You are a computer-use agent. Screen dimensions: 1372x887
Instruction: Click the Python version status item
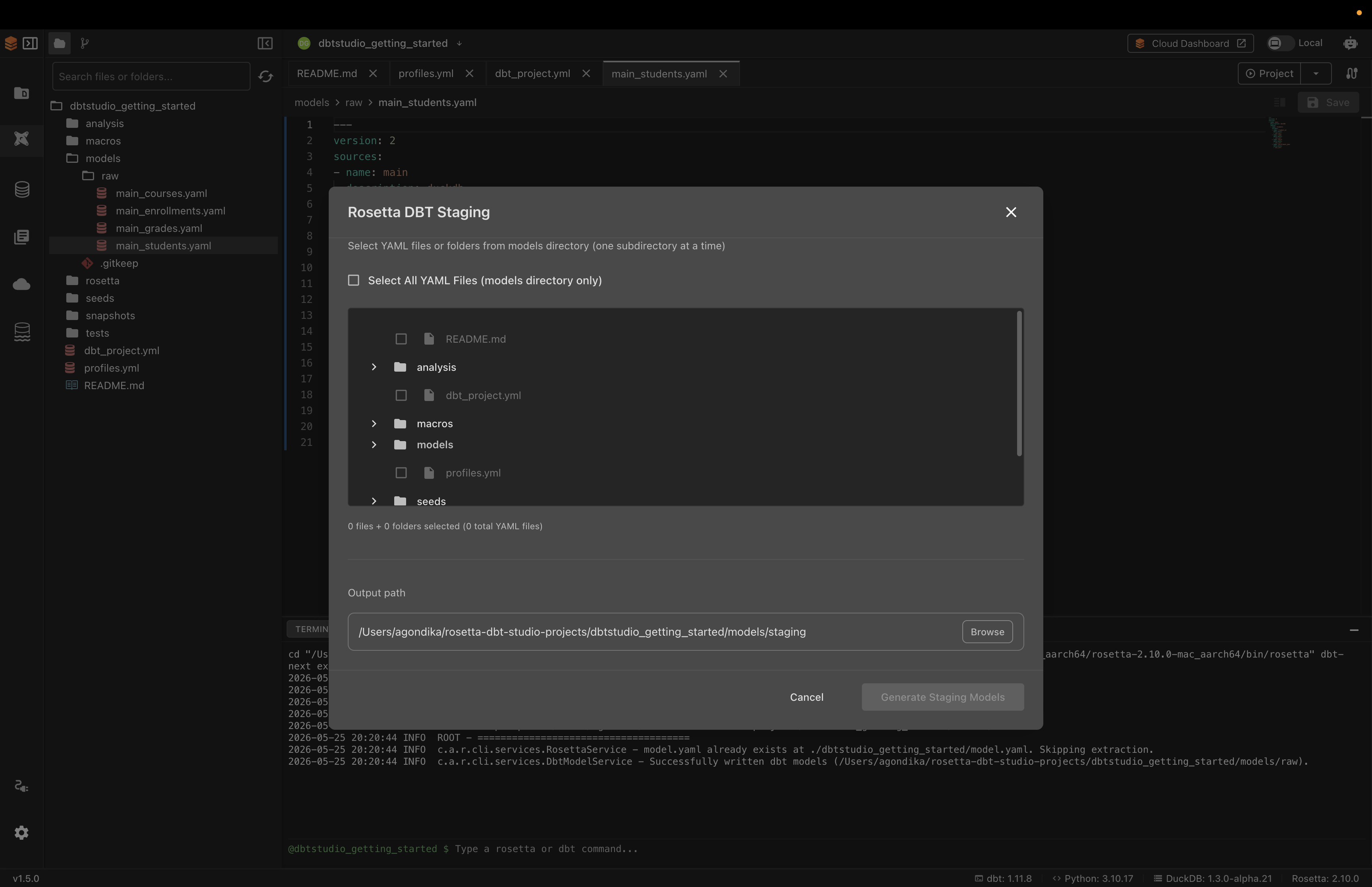pos(1093,878)
